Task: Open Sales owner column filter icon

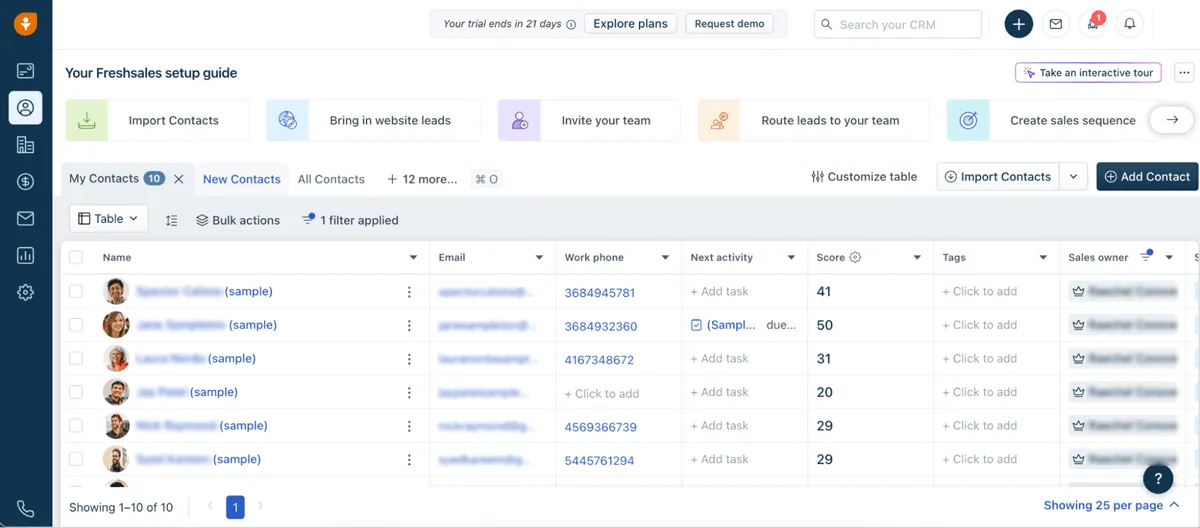Action: pos(1147,257)
